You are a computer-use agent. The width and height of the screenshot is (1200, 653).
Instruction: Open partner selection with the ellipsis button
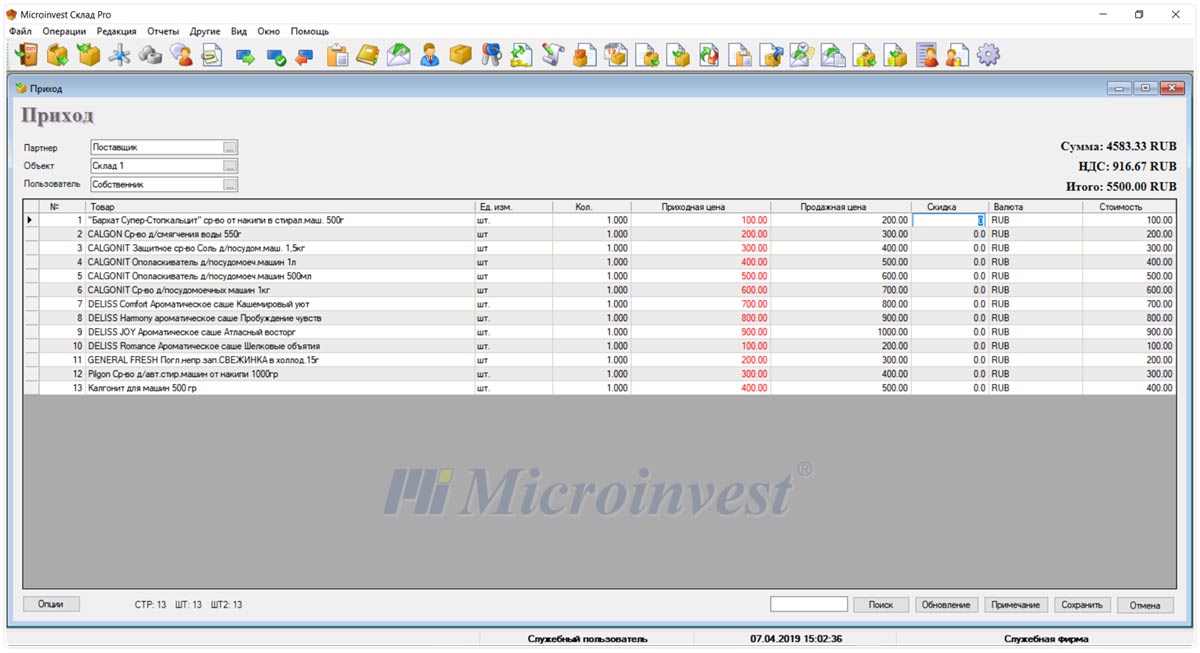[230, 148]
